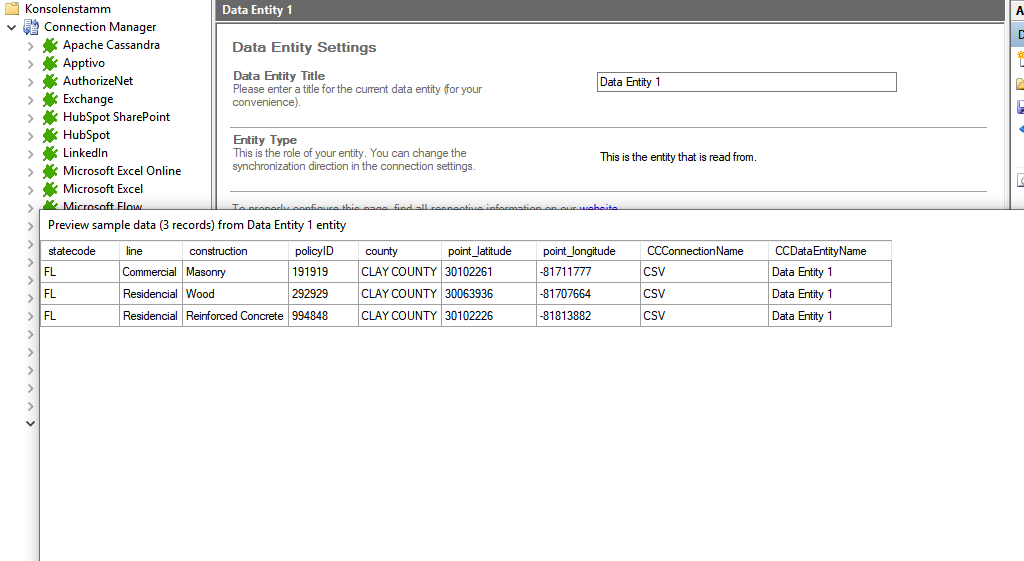Viewport: 1024px width, 561px height.
Task: Expand the HubSpot connection node
Action: (x=30, y=135)
